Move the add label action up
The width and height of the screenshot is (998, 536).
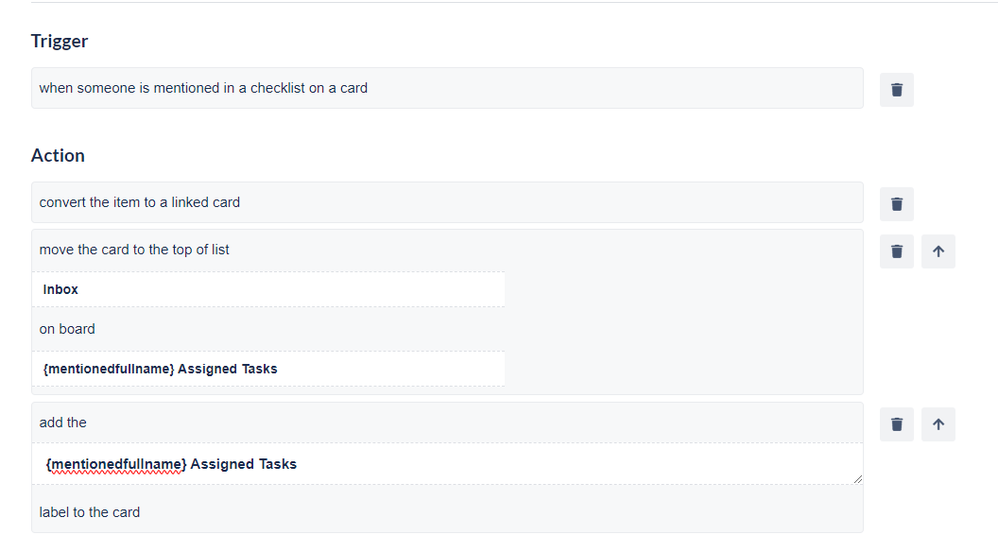[938, 425]
